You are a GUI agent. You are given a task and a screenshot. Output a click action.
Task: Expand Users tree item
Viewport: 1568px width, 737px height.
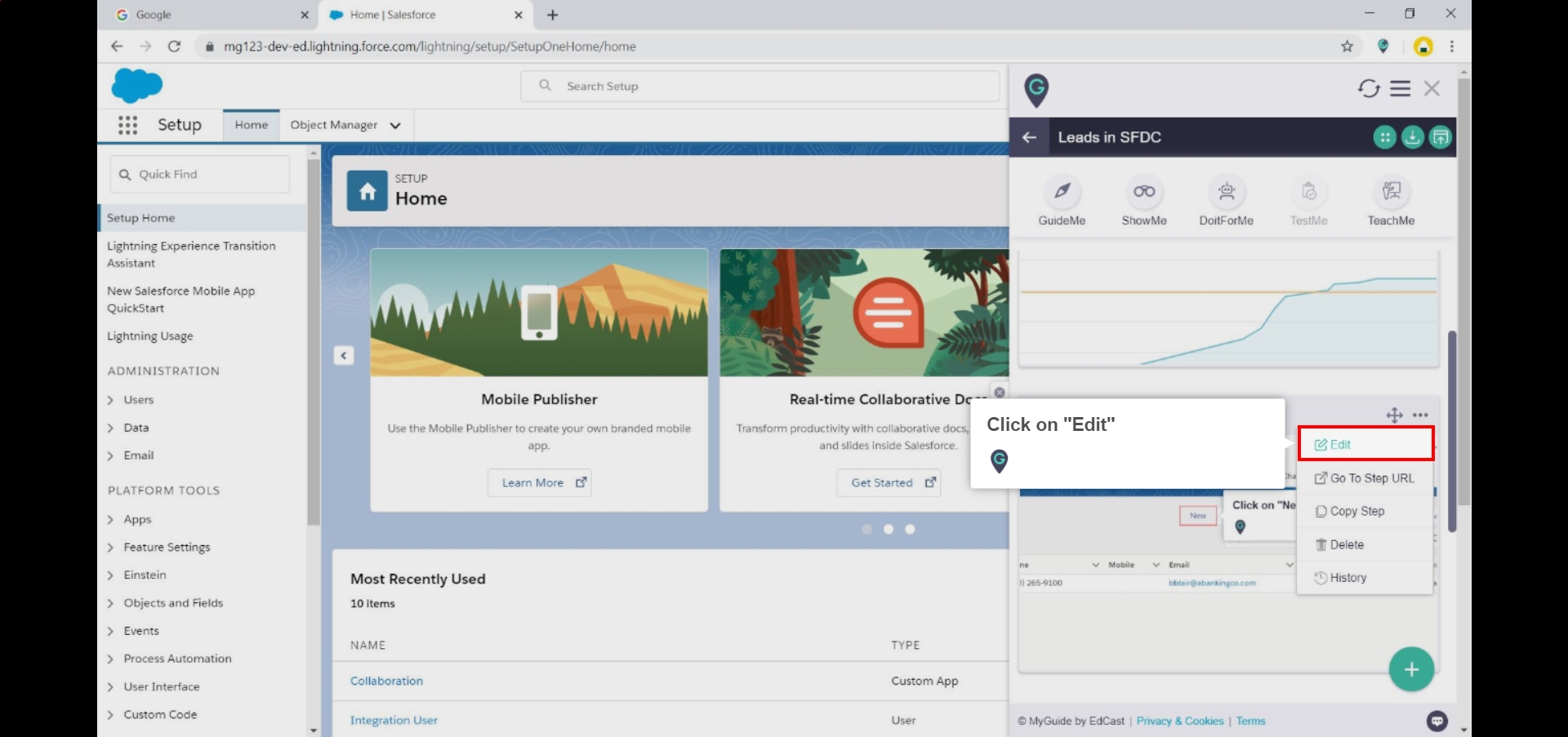[110, 400]
